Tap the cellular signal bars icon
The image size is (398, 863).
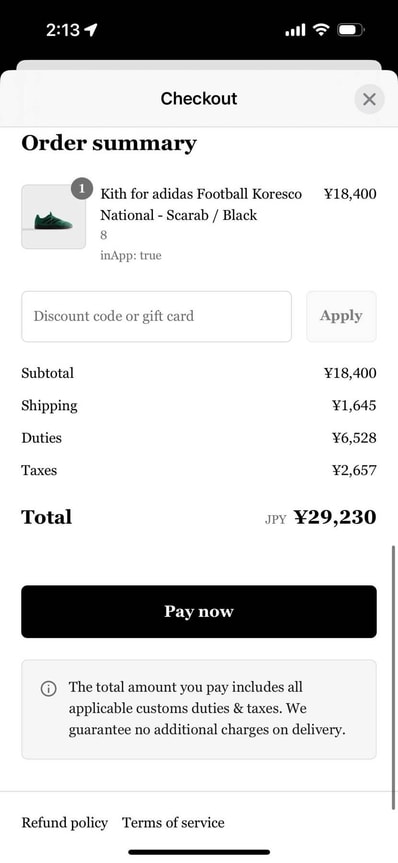pyautogui.click(x=295, y=30)
